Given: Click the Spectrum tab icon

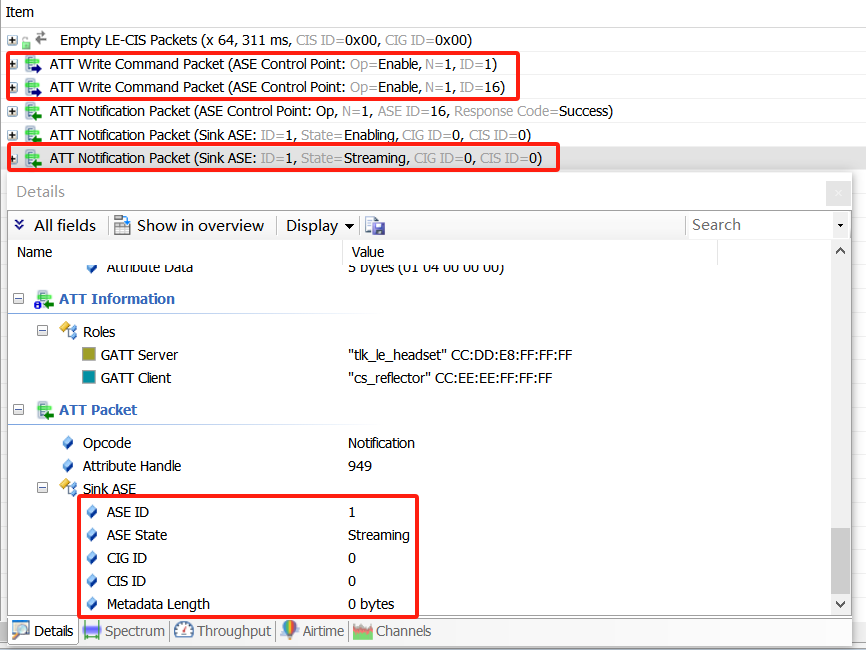Looking at the screenshot, I should click(x=92, y=631).
